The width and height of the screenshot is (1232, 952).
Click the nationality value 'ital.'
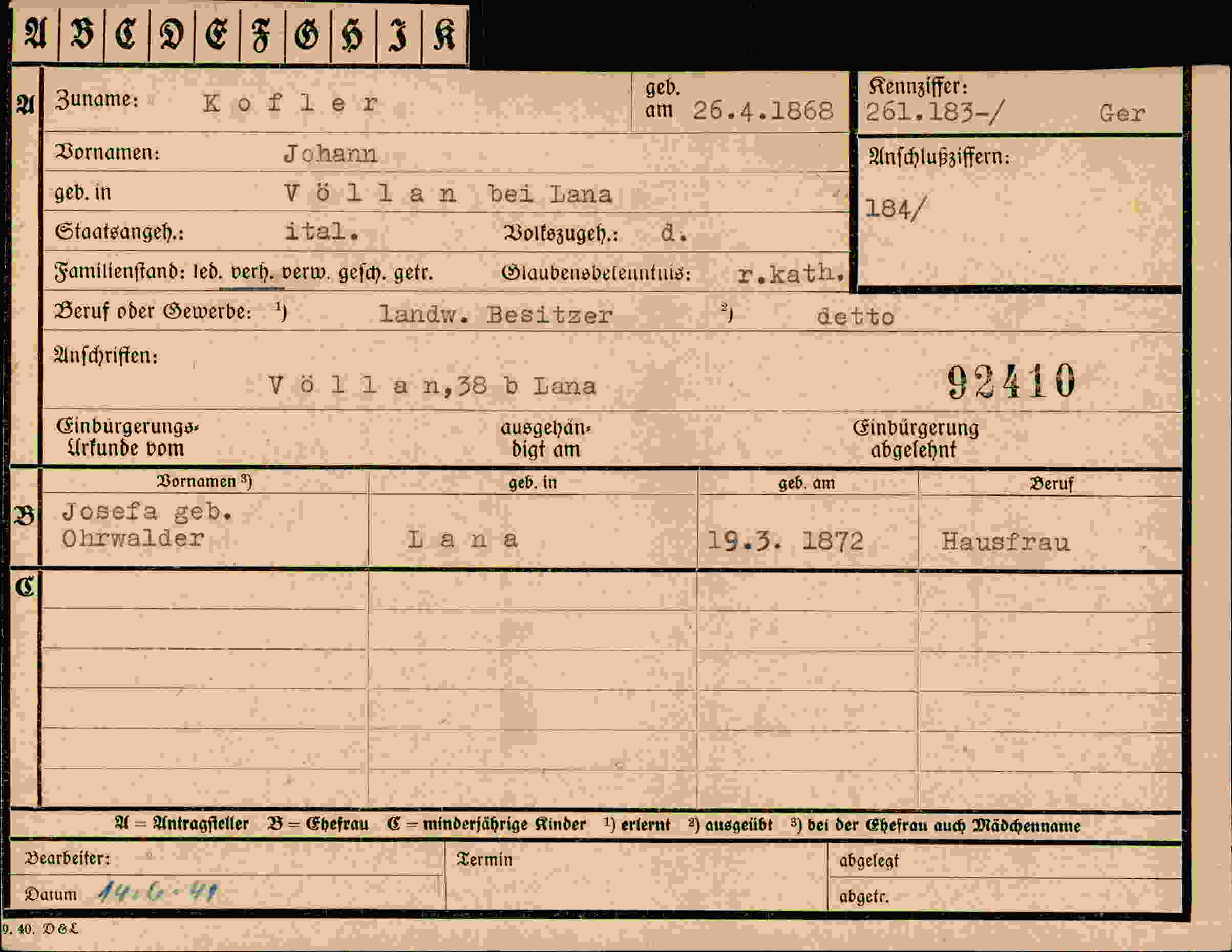[x=322, y=232]
